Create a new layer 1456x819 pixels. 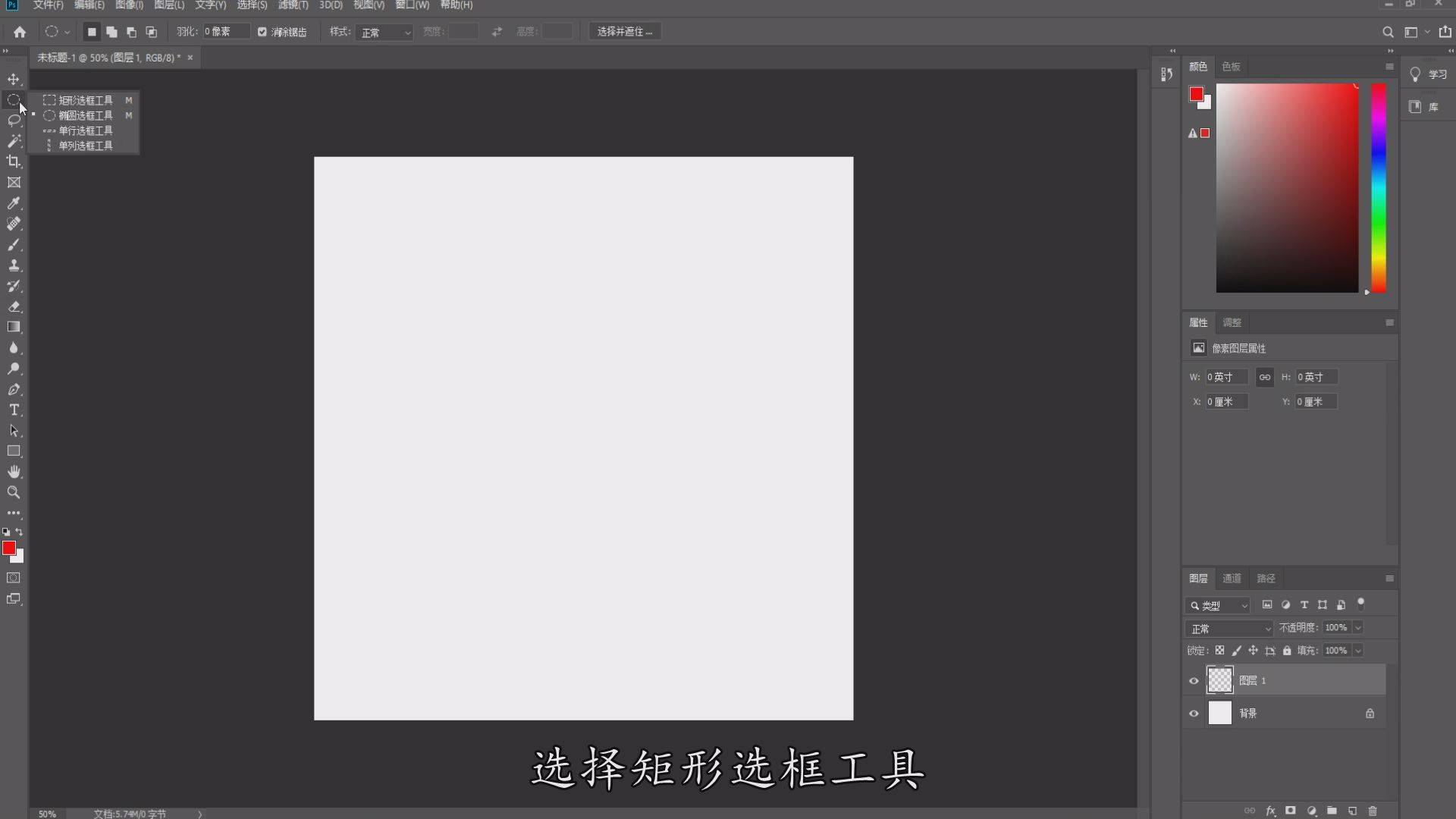[1352, 811]
